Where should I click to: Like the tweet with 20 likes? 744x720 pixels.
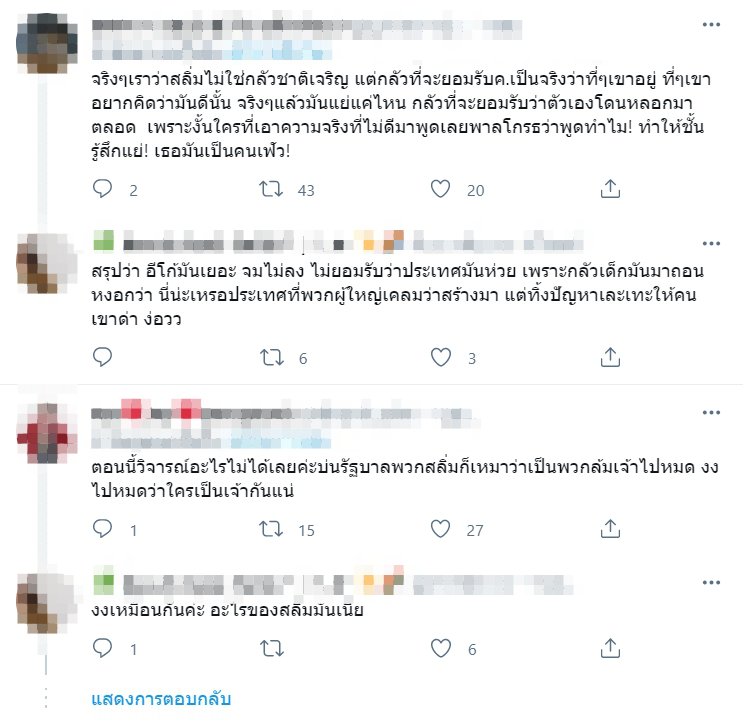pyautogui.click(x=440, y=189)
